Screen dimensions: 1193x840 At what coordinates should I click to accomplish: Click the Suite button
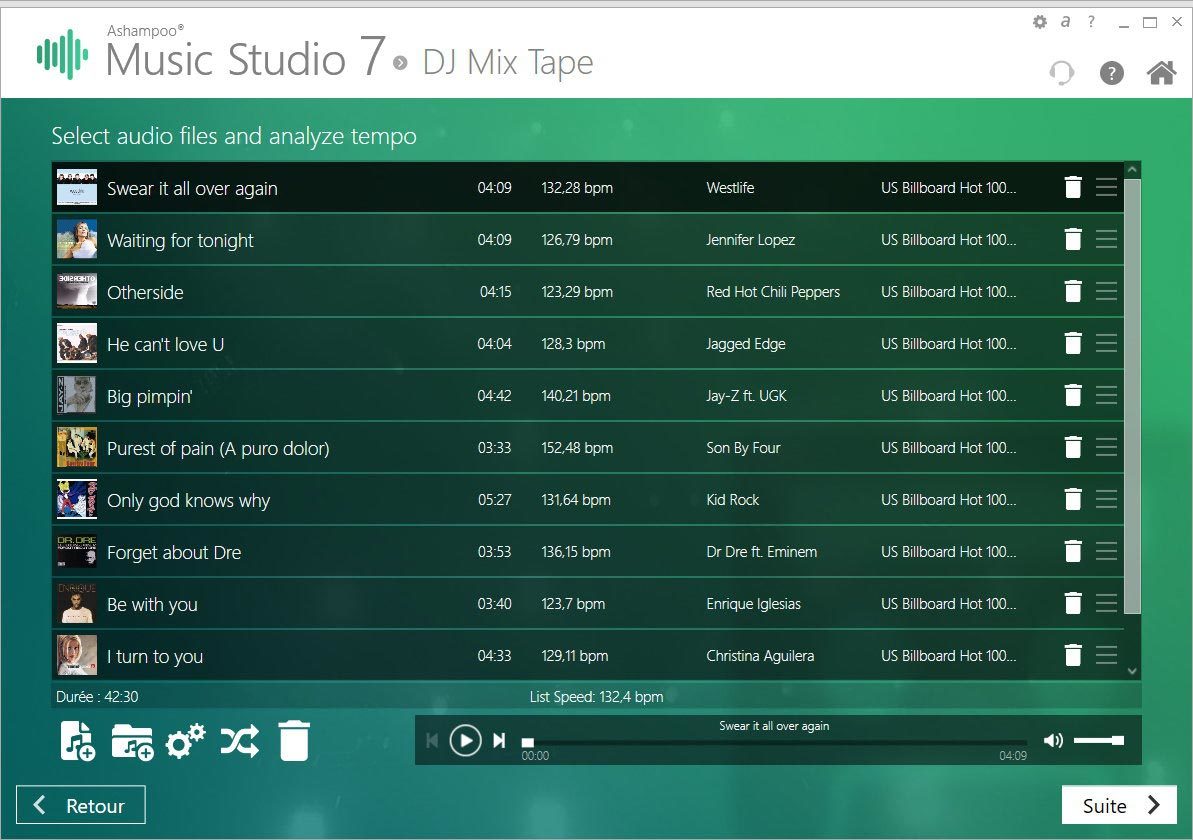[x=1119, y=805]
